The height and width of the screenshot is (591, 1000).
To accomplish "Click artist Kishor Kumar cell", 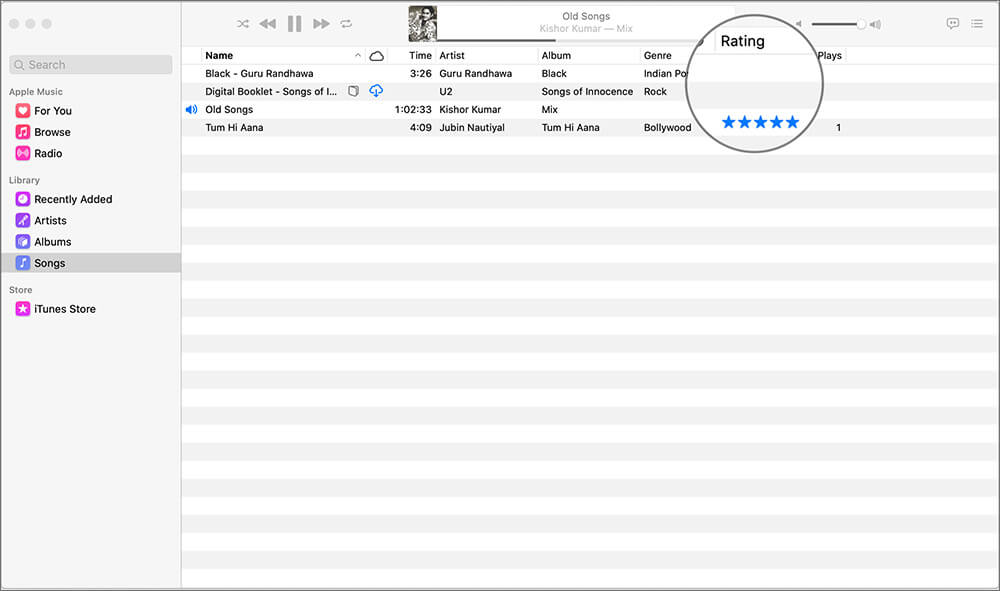I will (470, 109).
